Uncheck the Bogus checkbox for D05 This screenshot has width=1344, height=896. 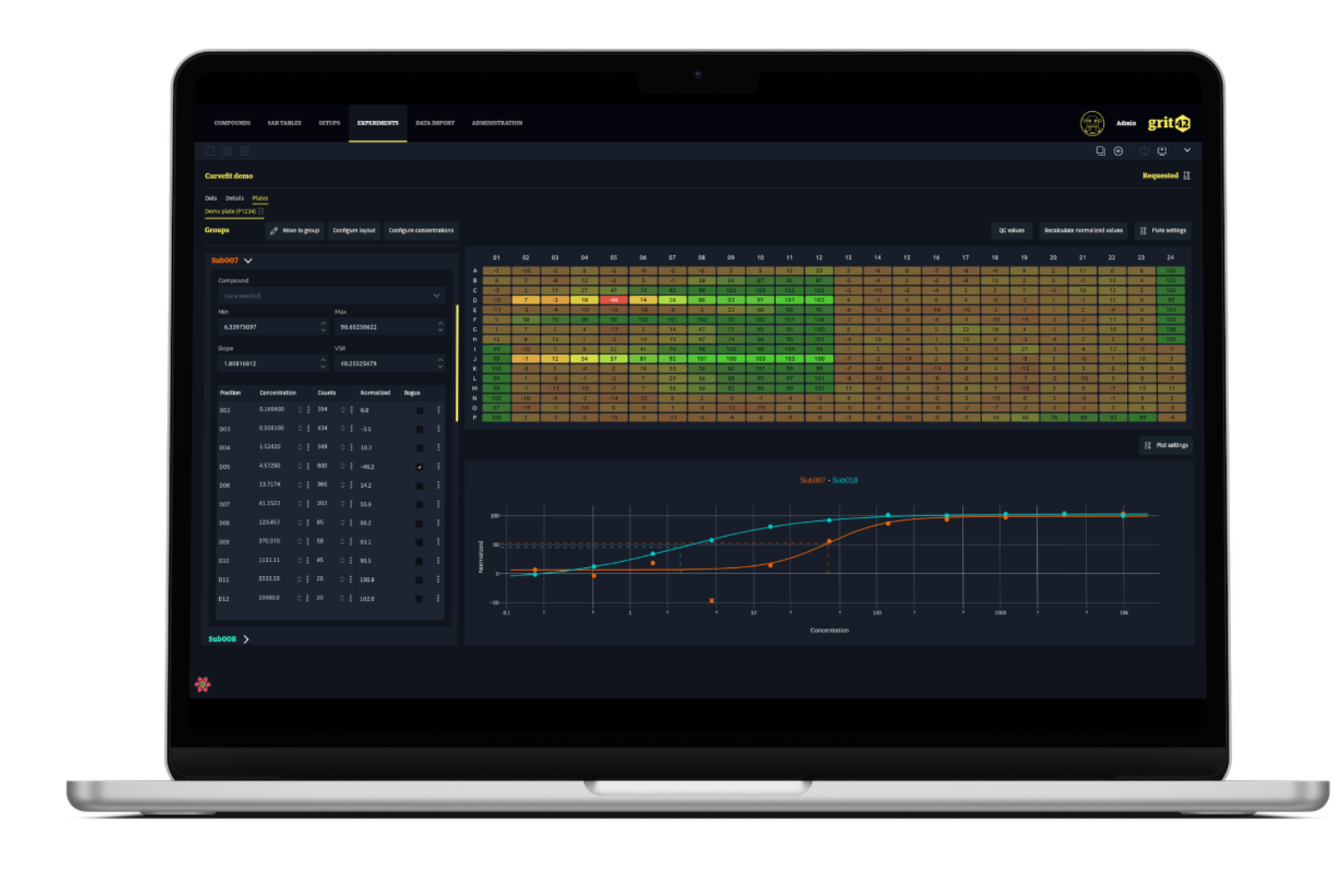(x=419, y=467)
